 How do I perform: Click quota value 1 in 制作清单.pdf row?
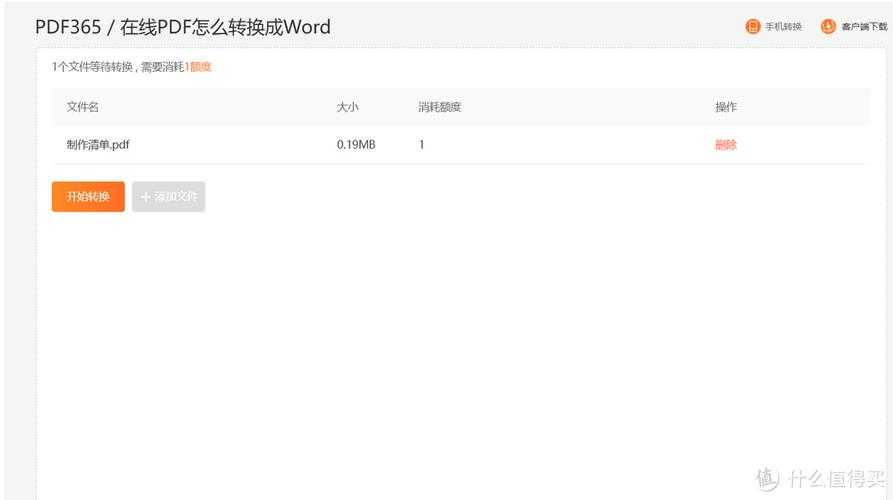coord(421,145)
